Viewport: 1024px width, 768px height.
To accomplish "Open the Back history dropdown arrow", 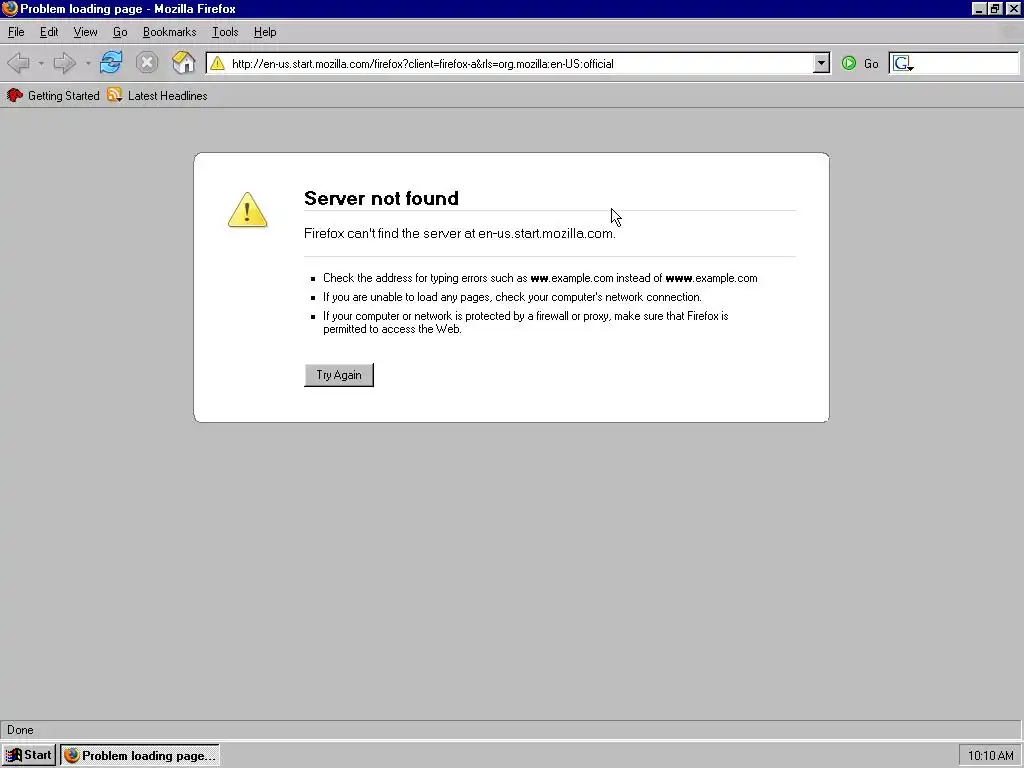I will 40,63.
